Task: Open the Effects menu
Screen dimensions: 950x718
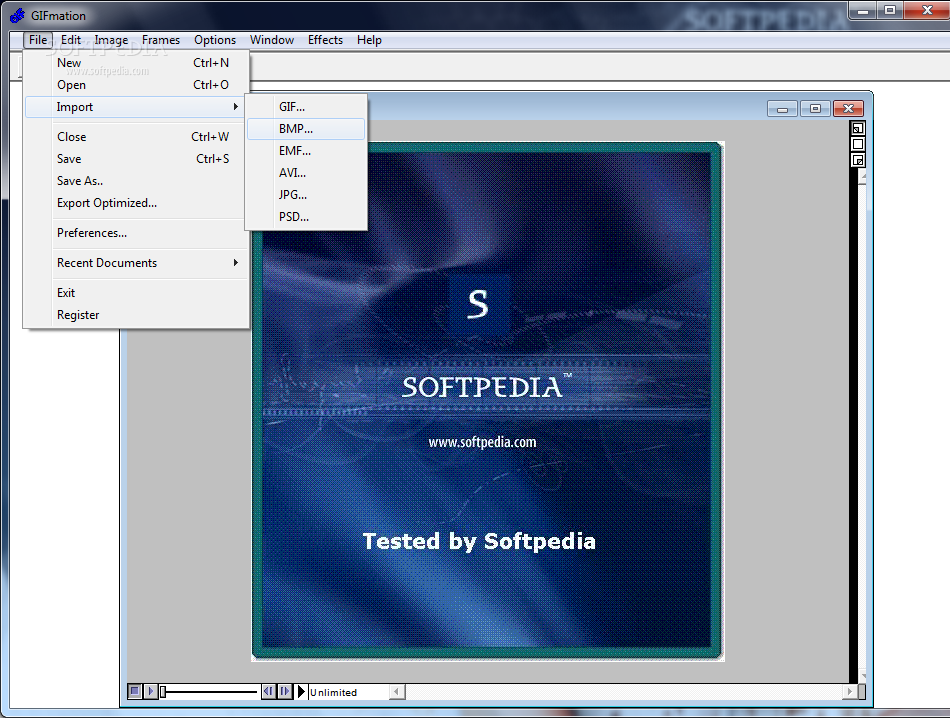Action: coord(325,40)
